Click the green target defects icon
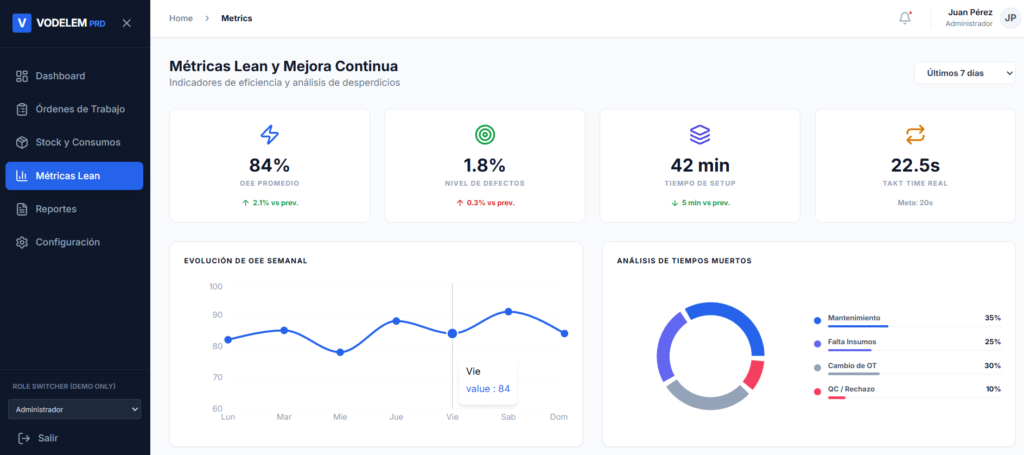This screenshot has height=455, width=1024. [484, 134]
